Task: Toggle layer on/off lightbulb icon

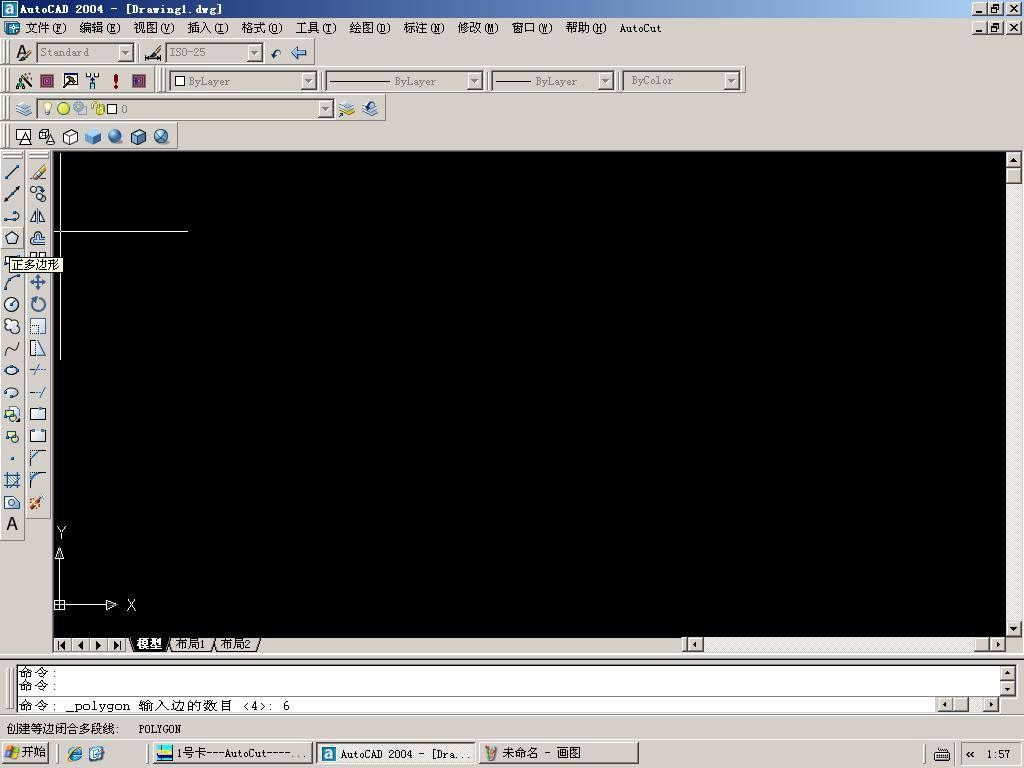Action: coord(47,109)
